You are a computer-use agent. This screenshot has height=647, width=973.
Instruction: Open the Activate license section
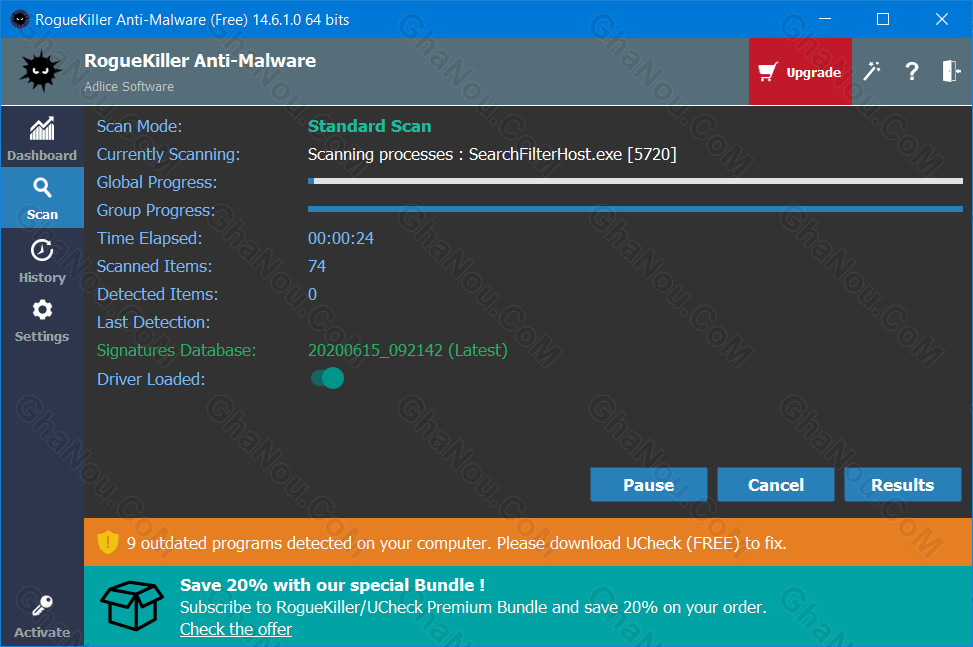click(42, 617)
